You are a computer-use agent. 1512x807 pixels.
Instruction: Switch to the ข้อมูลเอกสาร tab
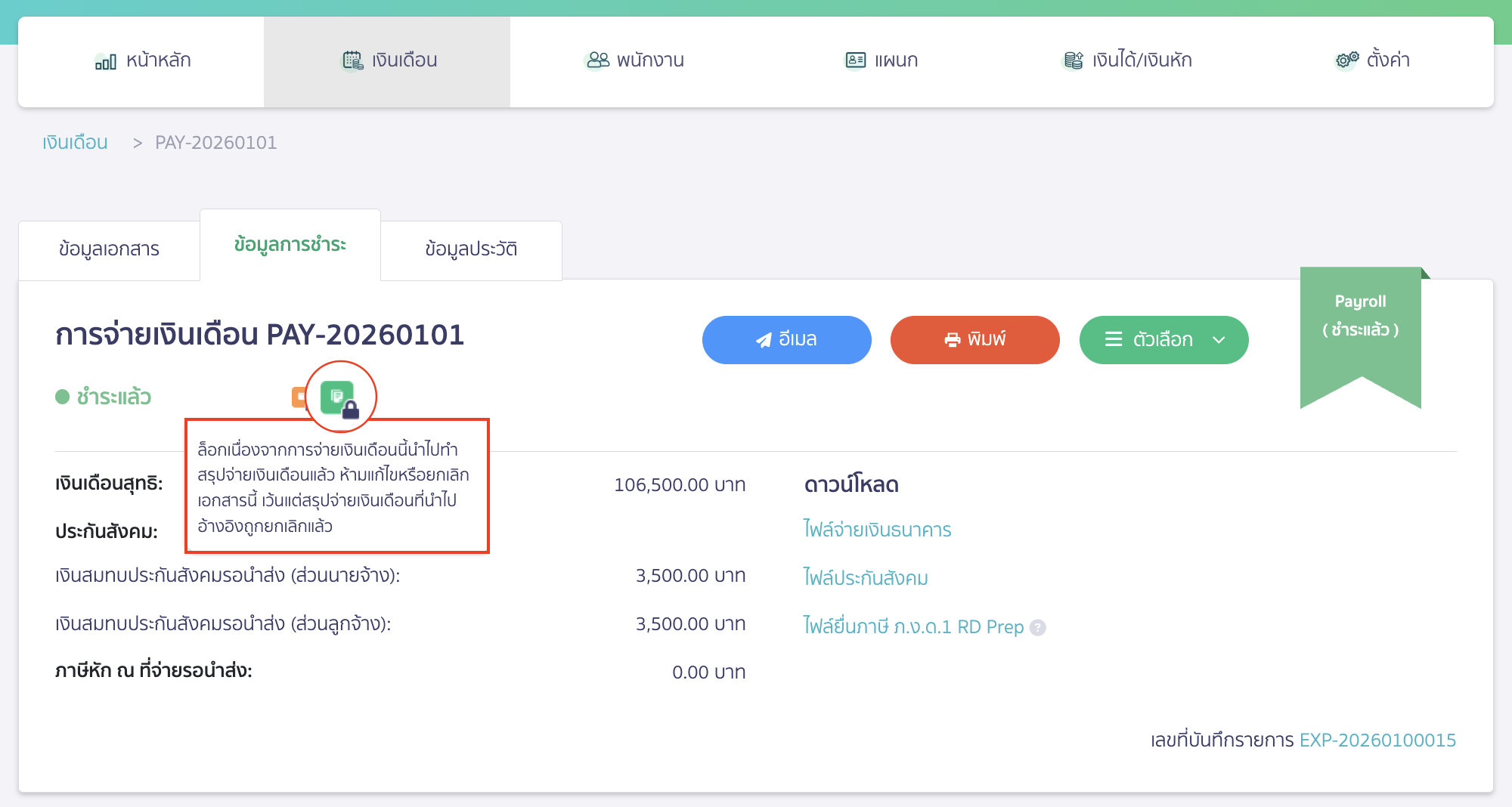click(109, 249)
